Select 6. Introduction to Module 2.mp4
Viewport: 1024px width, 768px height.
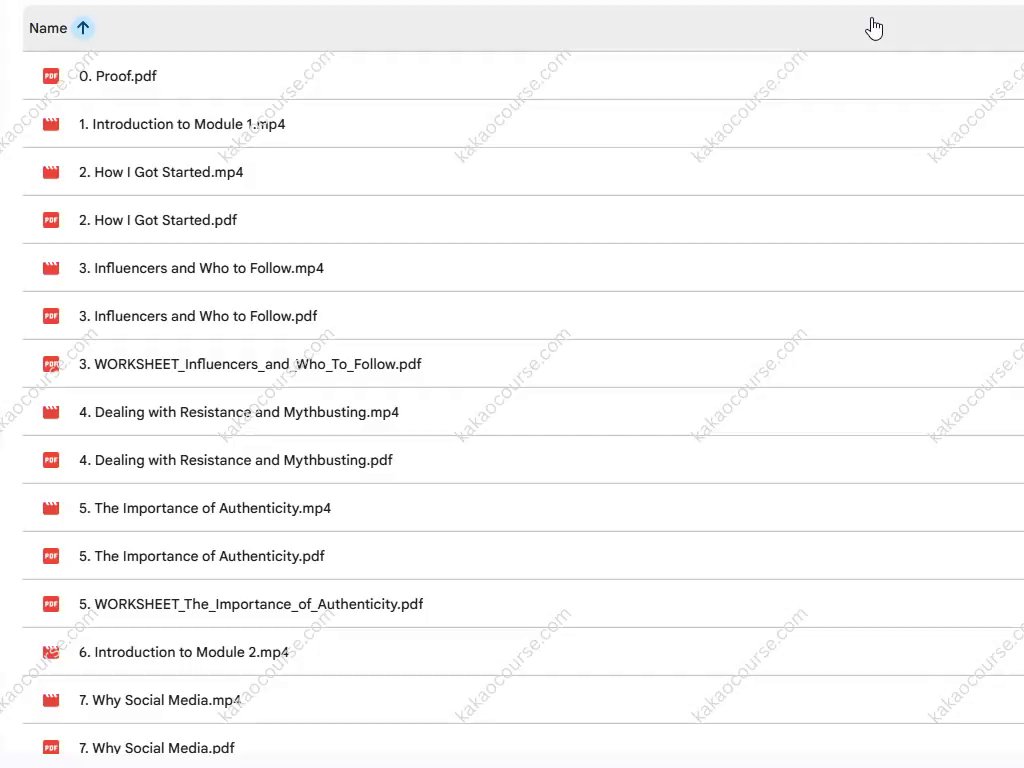[x=184, y=652]
